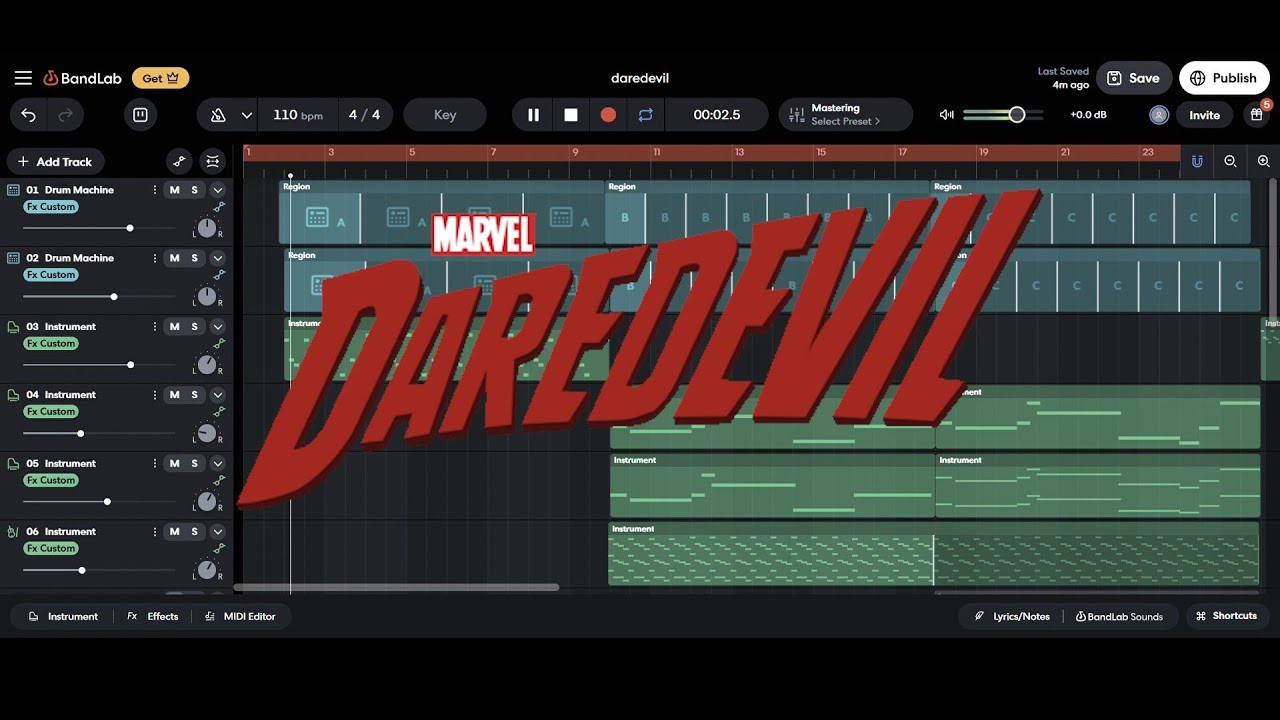
Task: Click bar 9 on the timeline ruler
Action: [575, 152]
